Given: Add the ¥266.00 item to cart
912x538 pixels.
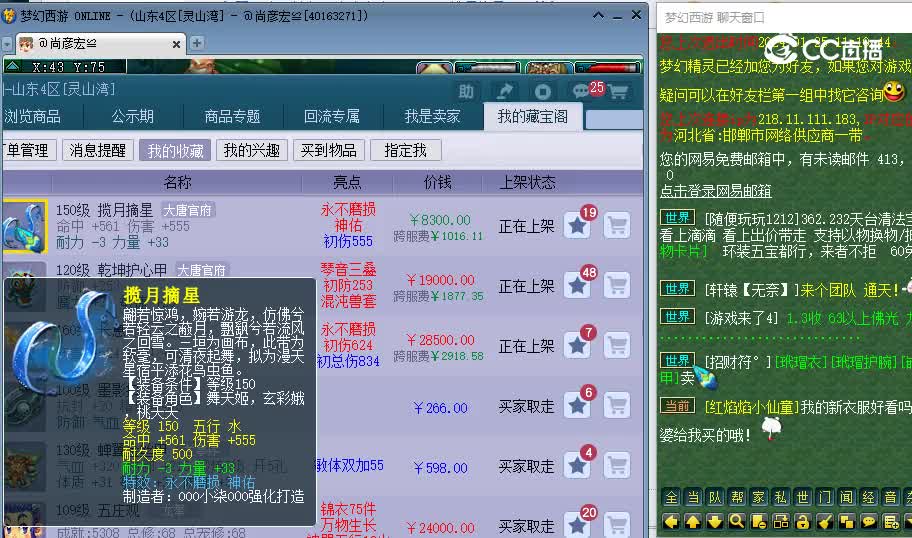Looking at the screenshot, I should pos(617,406).
